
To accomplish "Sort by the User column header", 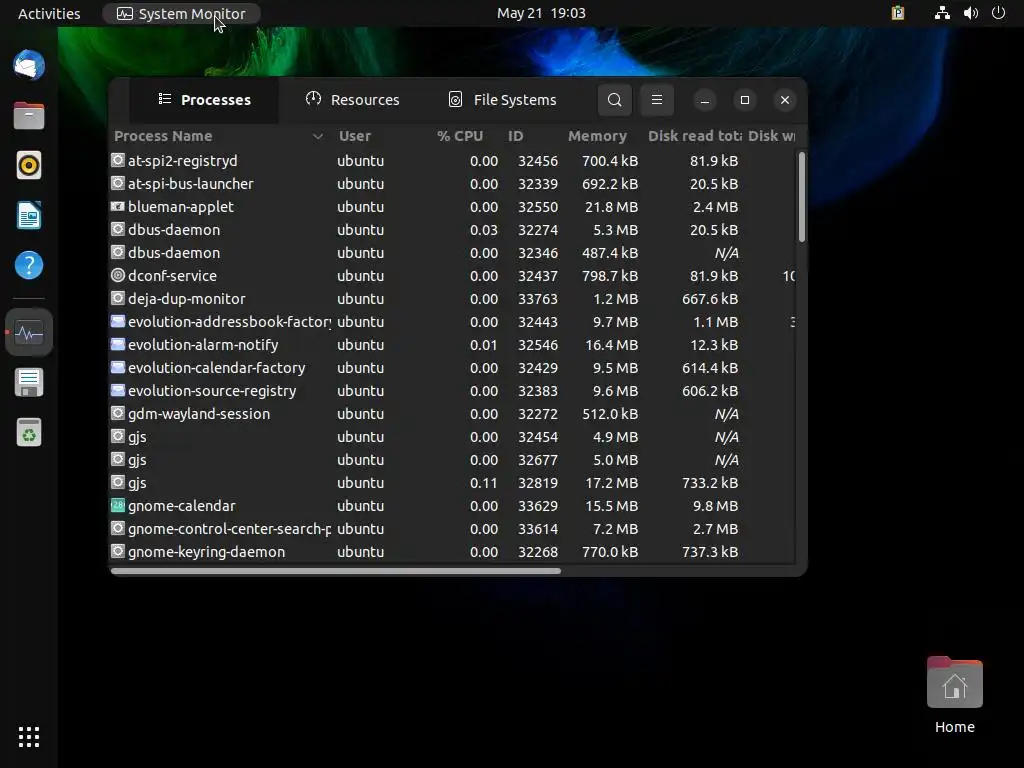I will (x=355, y=136).
